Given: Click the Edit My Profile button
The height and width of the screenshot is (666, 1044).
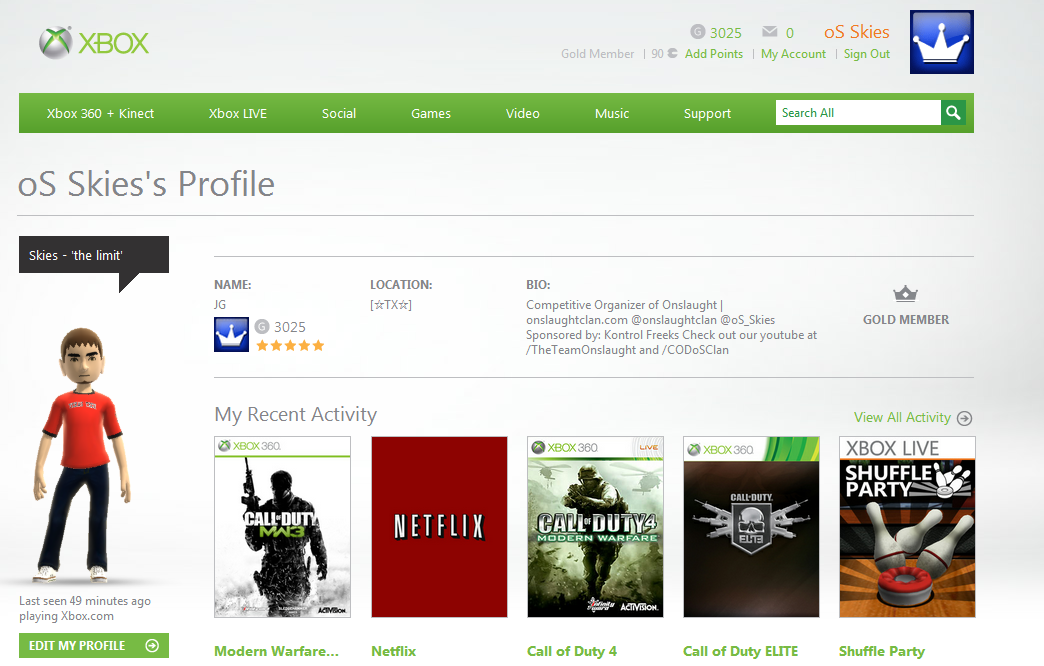Looking at the screenshot, I should tap(93, 645).
